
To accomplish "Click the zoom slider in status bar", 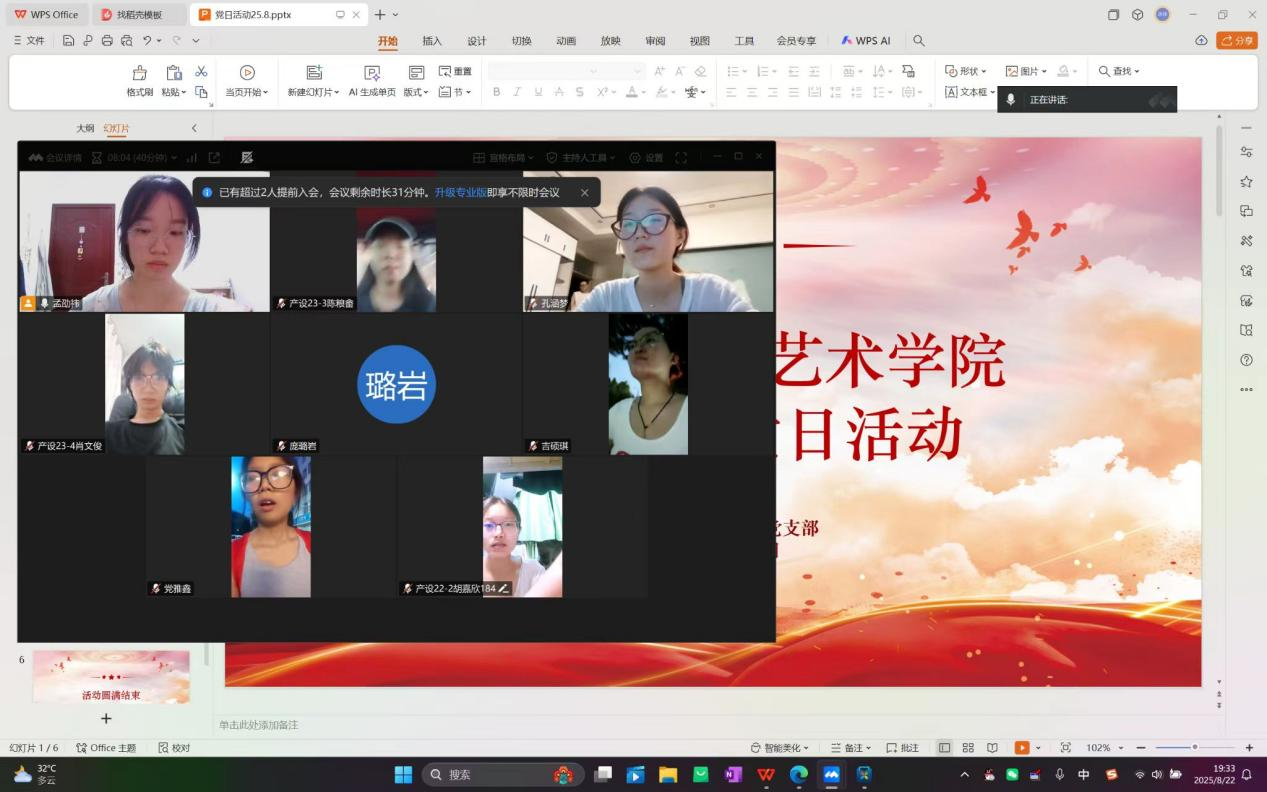I will pos(1194,748).
